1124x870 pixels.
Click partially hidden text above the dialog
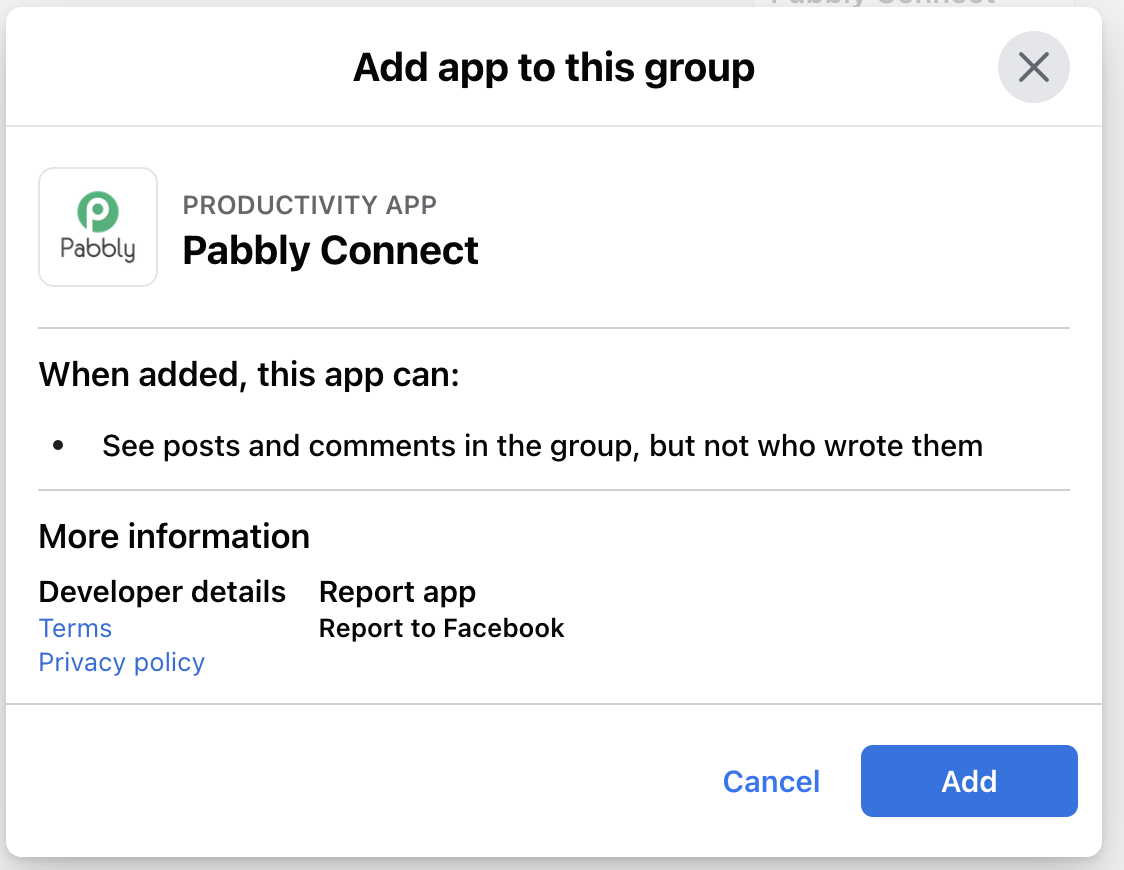(x=883, y=3)
